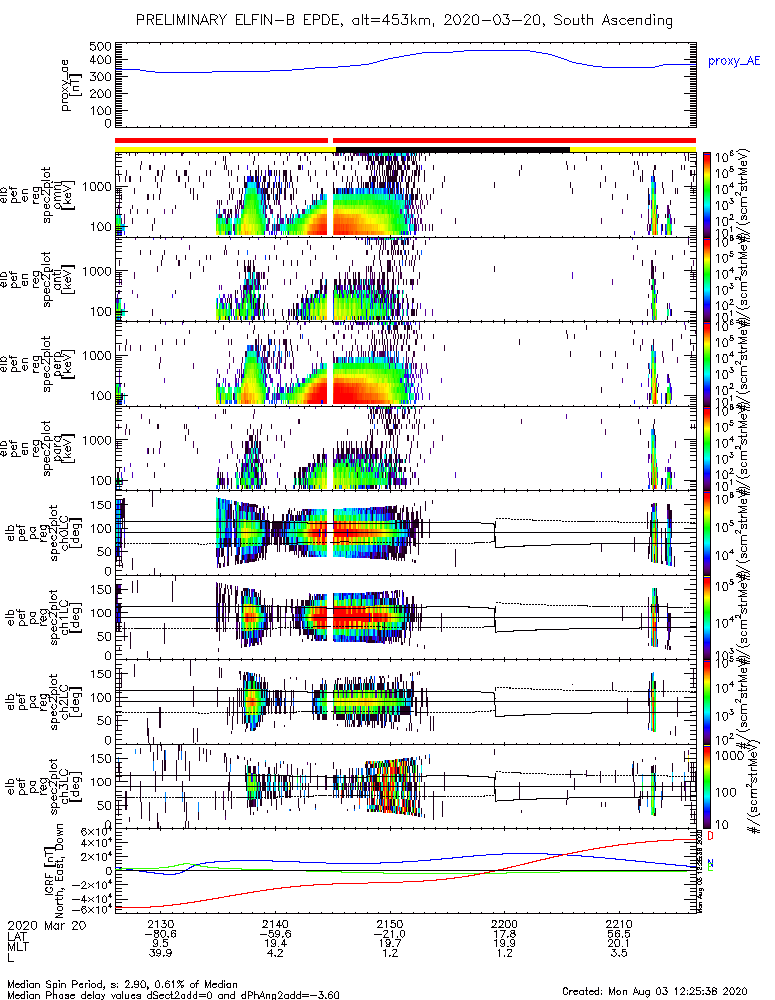Click the -6×10⁴ tick on the IGRF axis

point(91,910)
